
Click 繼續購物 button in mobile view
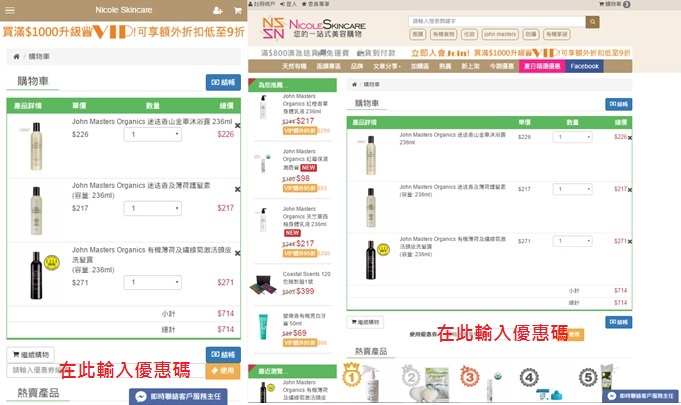point(30,355)
